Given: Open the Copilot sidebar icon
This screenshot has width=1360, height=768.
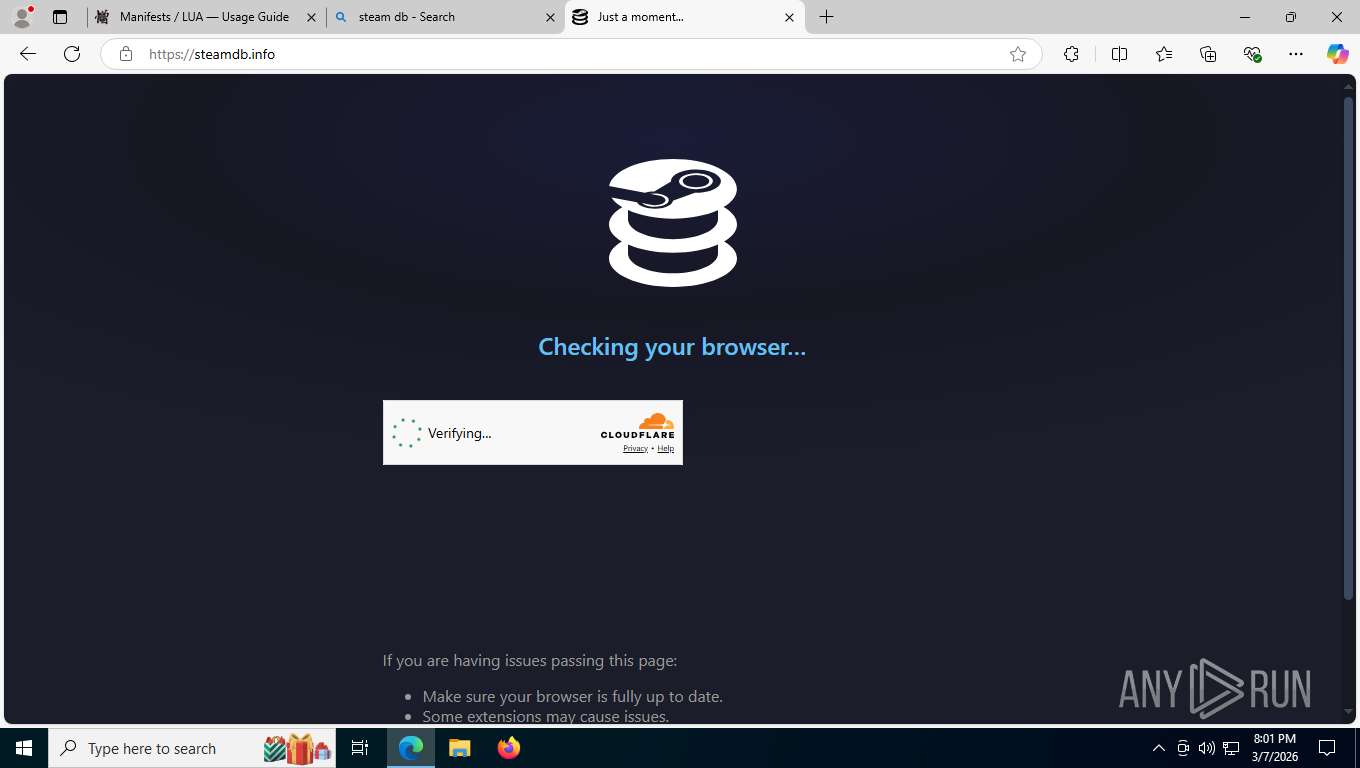Looking at the screenshot, I should click(1337, 54).
